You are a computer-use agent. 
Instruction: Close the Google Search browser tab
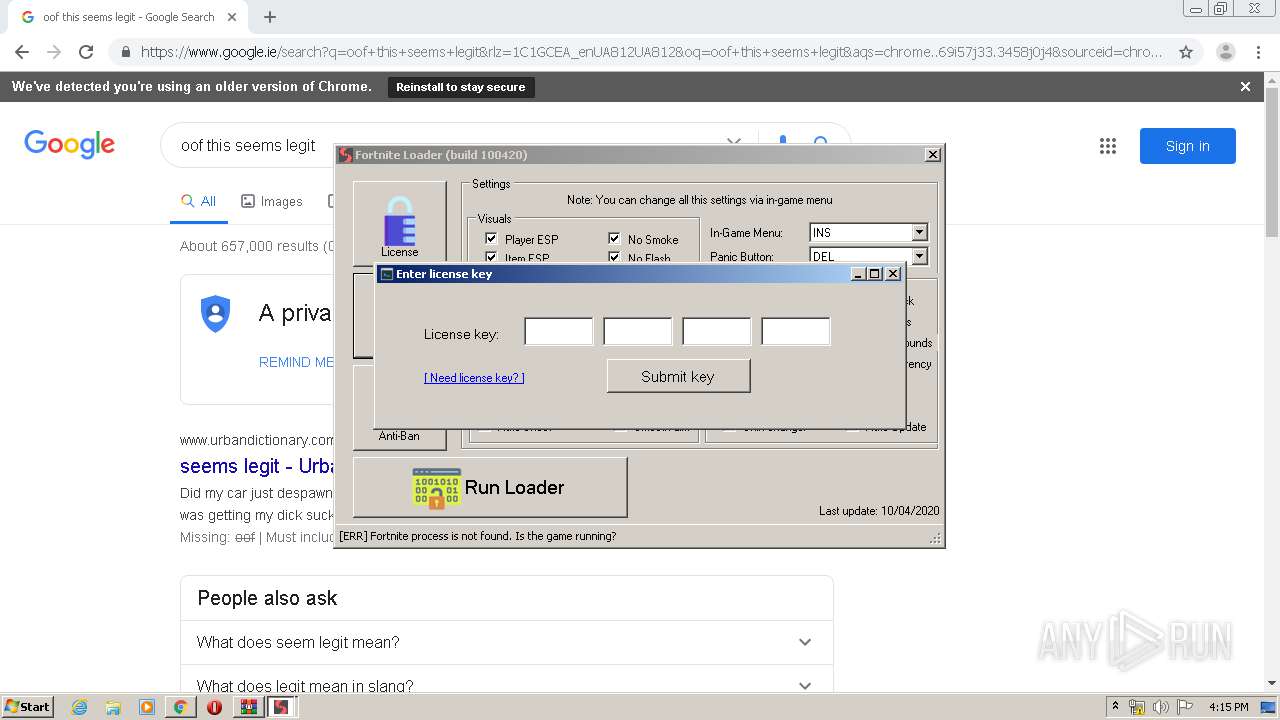(232, 17)
